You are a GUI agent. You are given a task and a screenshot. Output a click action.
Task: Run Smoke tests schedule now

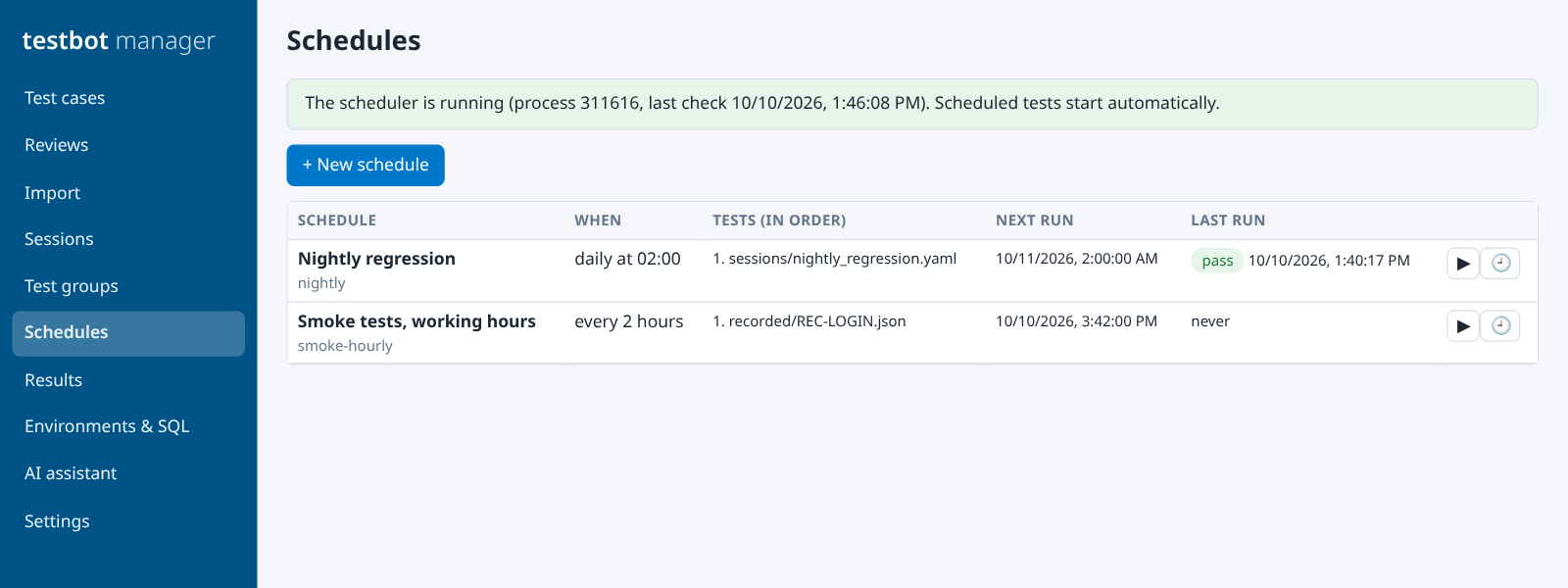click(x=1463, y=325)
